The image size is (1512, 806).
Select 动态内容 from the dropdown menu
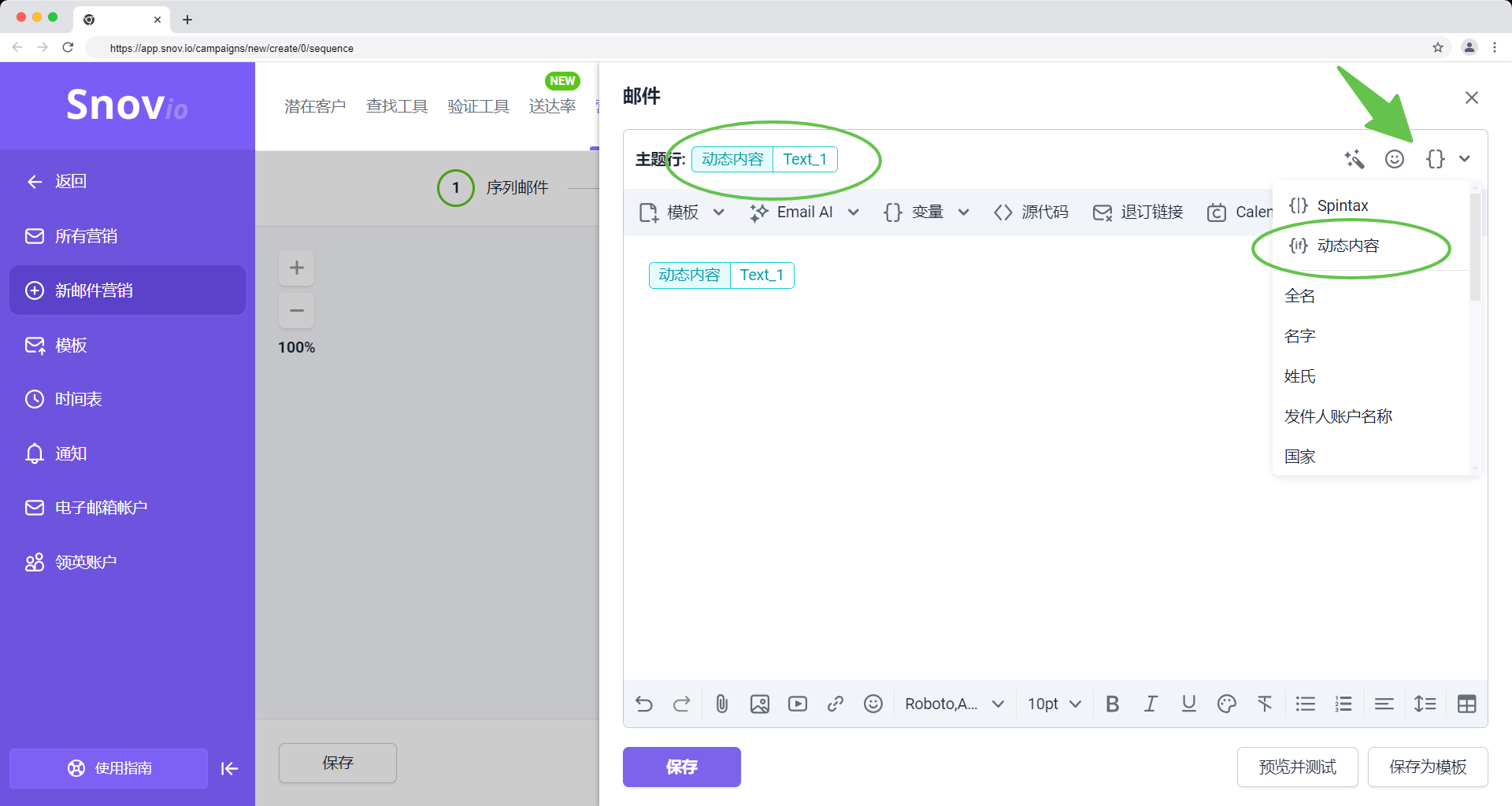pyautogui.click(x=1370, y=246)
